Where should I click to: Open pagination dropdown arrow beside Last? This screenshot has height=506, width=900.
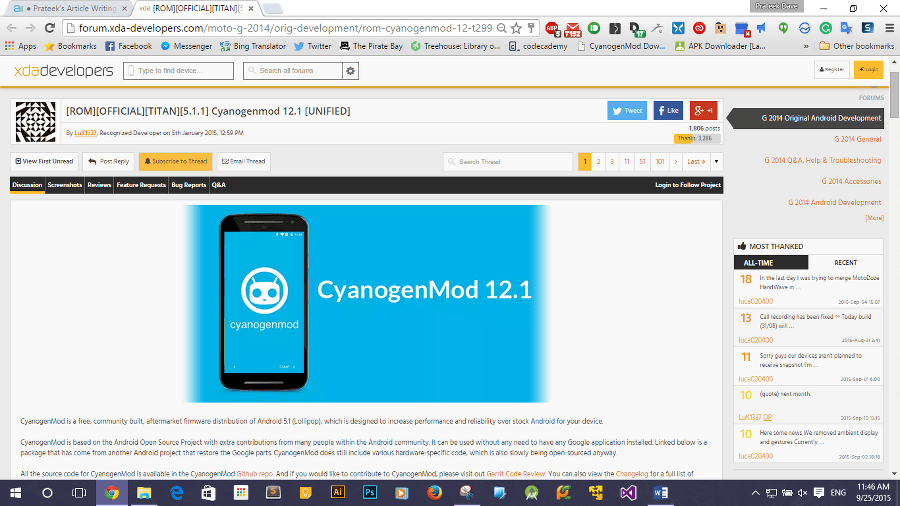[716, 162]
